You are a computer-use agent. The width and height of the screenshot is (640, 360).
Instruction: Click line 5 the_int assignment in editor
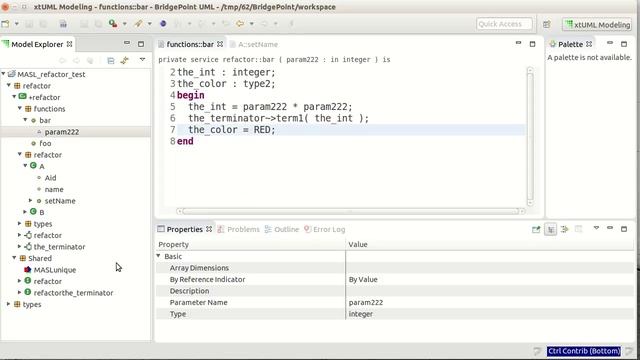270,107
